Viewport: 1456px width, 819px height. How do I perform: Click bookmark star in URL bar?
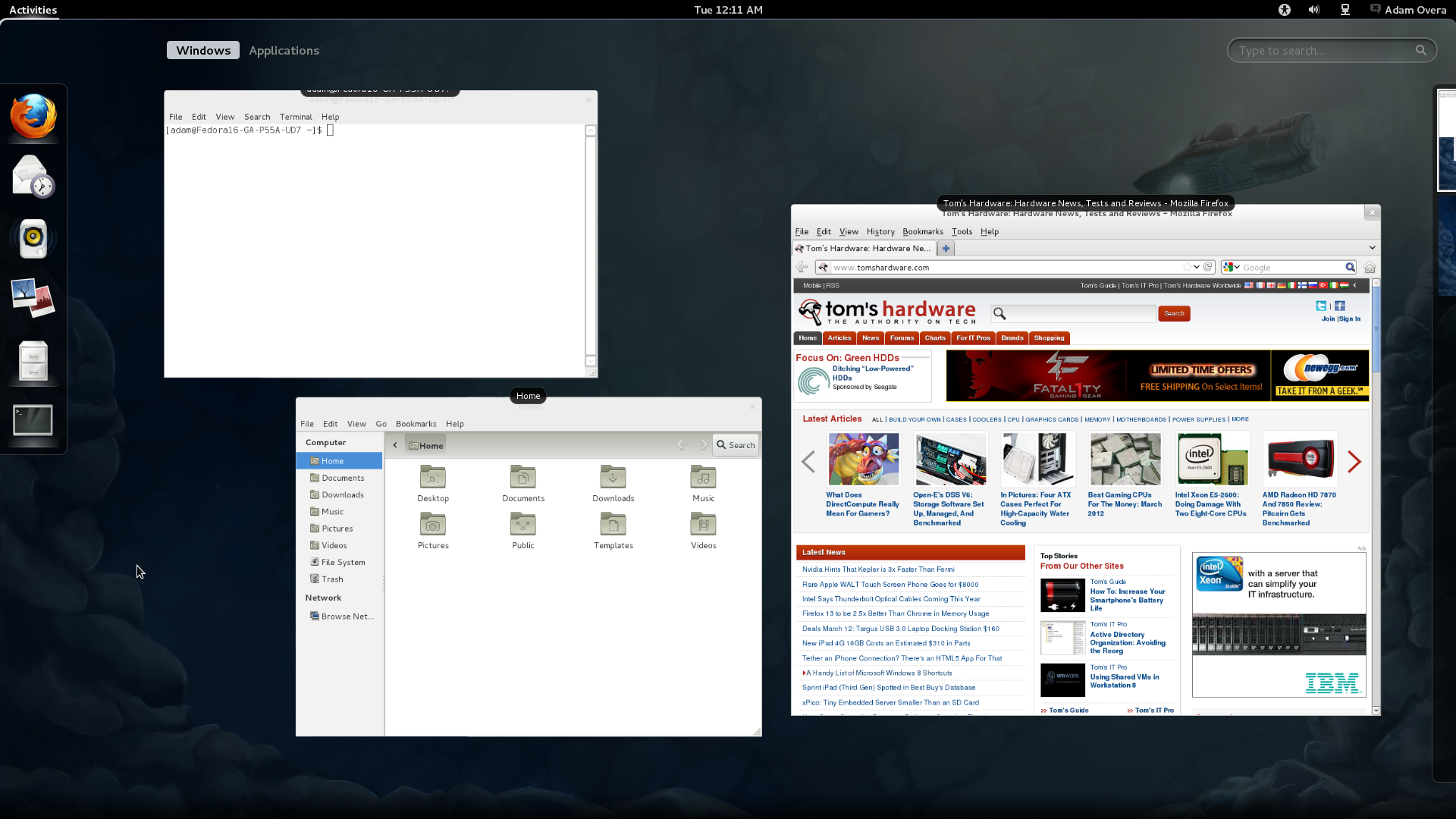tap(1187, 267)
